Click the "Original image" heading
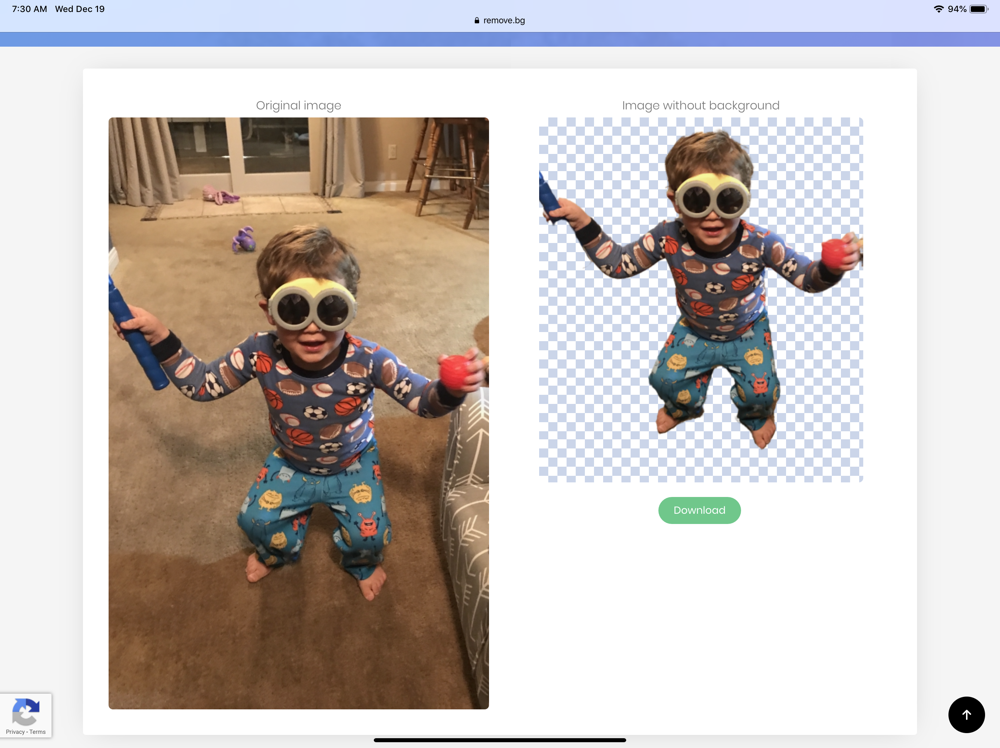Image resolution: width=1000 pixels, height=748 pixels. coord(298,105)
